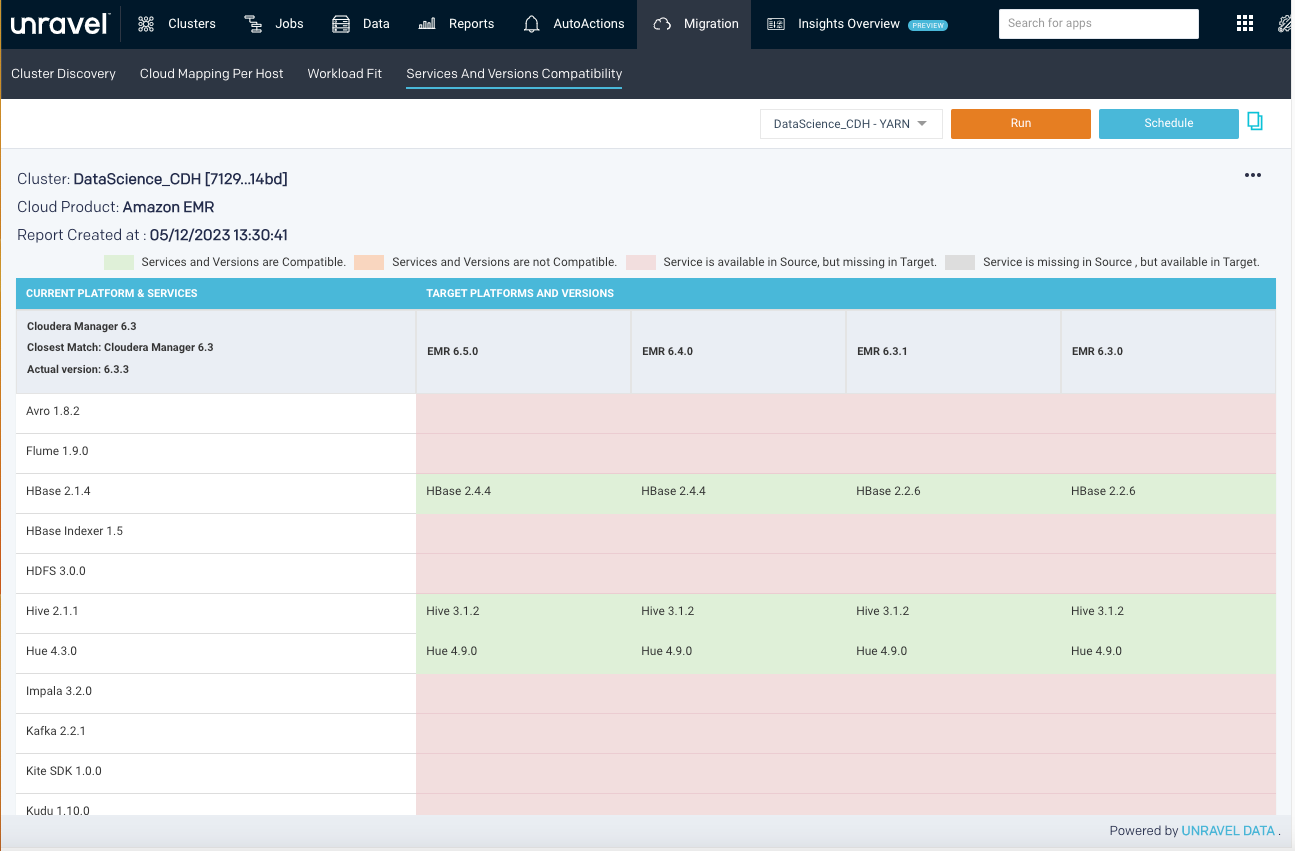The height and width of the screenshot is (851, 1295).
Task: Click the Insights Overview icon
Action: coord(776,24)
